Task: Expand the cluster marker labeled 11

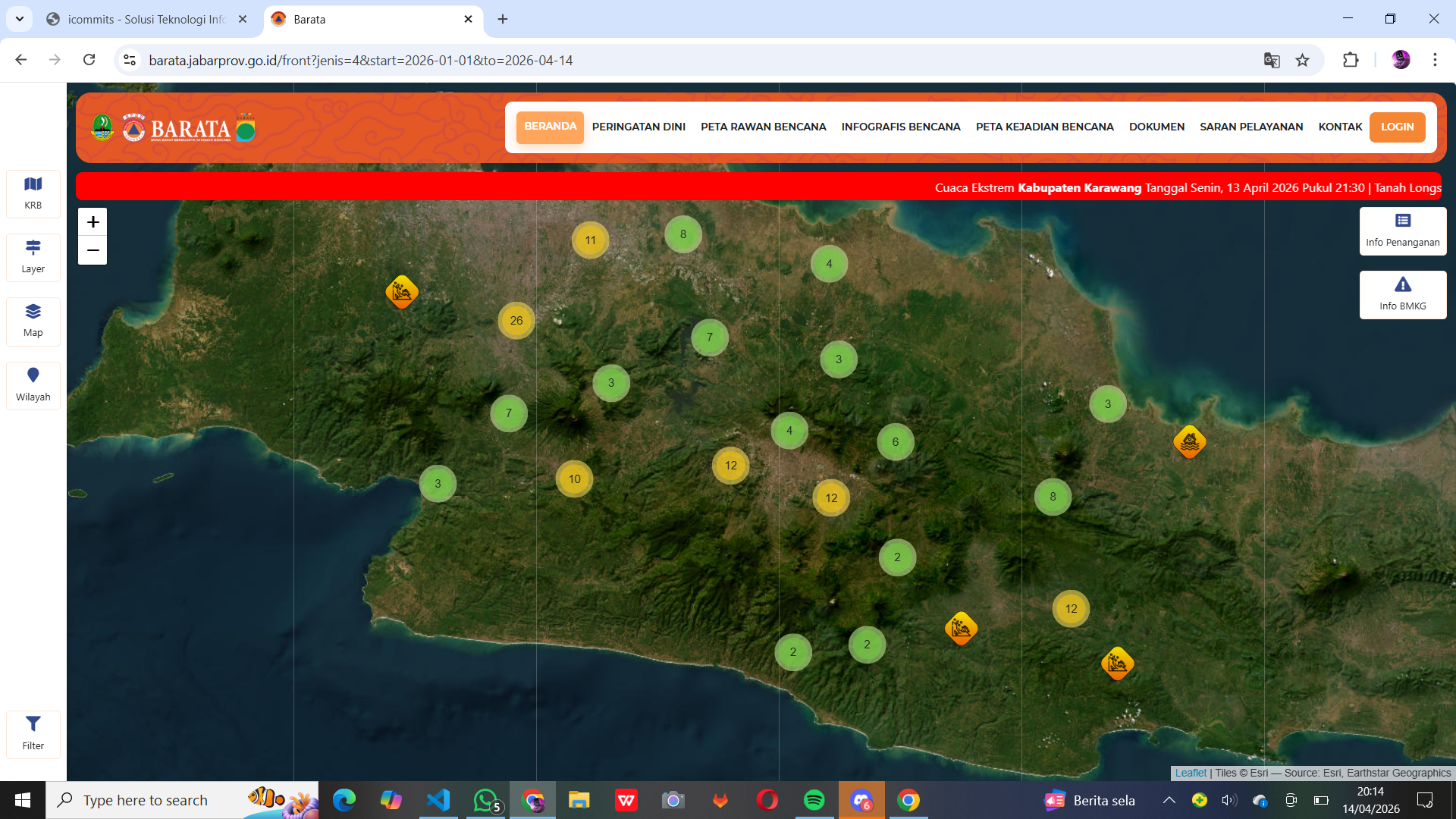Action: click(x=590, y=240)
